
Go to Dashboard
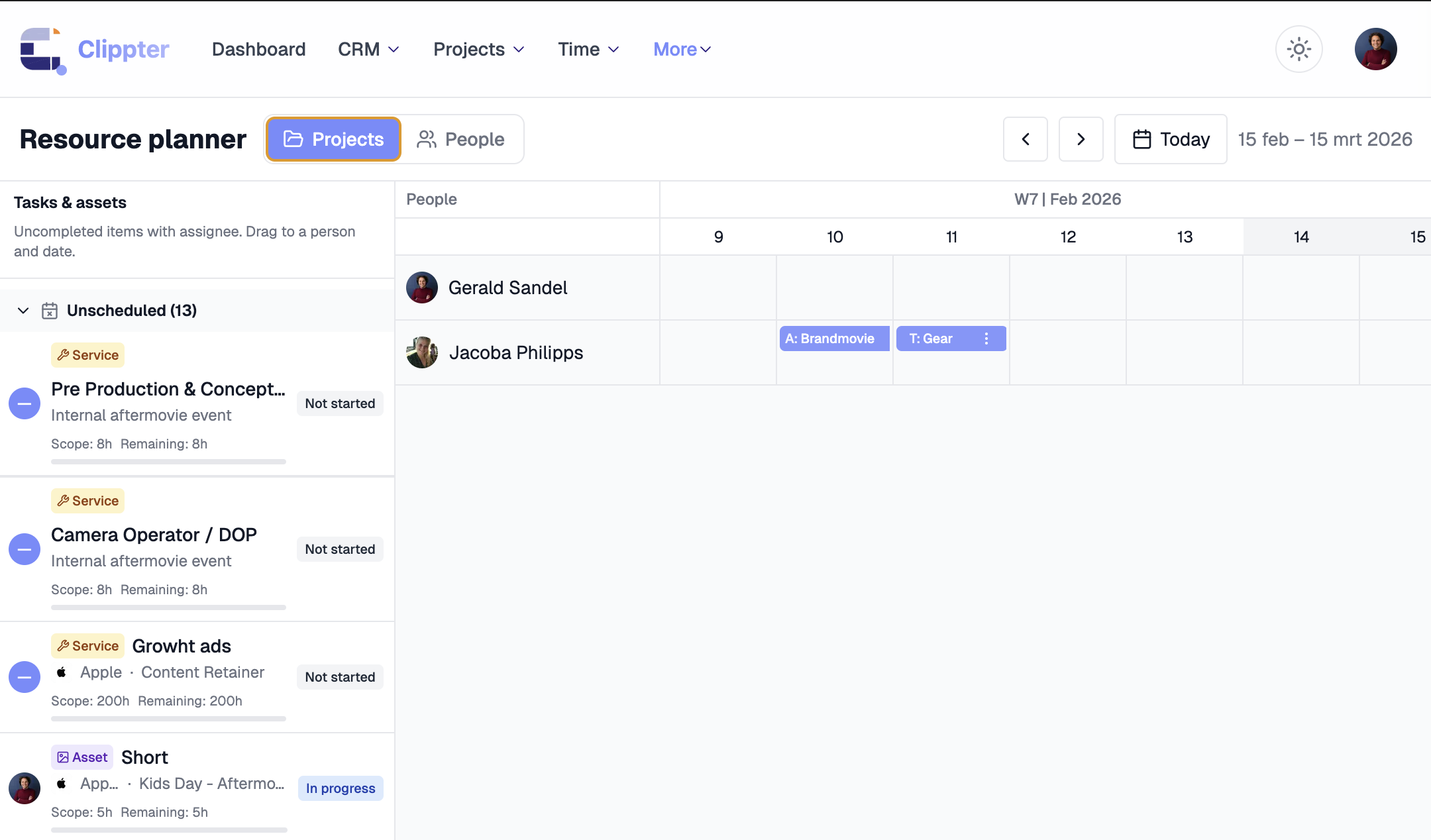point(258,50)
